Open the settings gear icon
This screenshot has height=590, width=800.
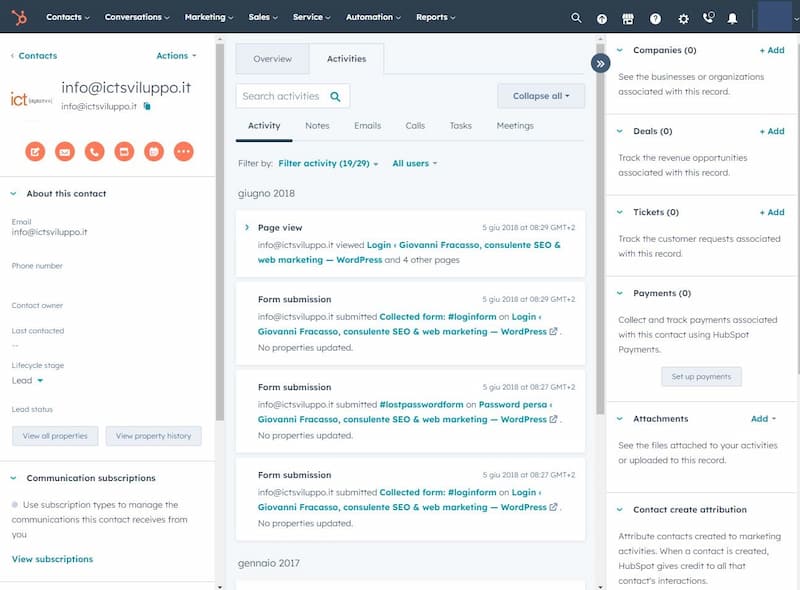(x=684, y=19)
